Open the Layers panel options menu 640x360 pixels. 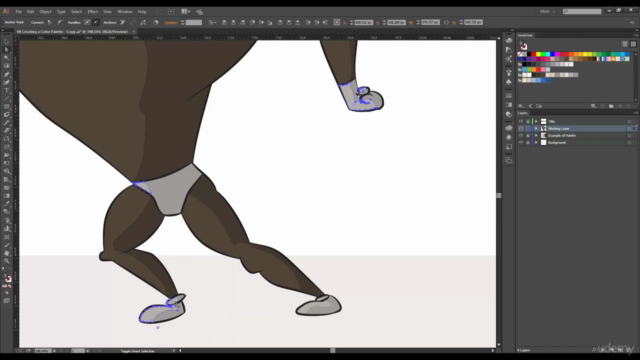tap(635, 113)
